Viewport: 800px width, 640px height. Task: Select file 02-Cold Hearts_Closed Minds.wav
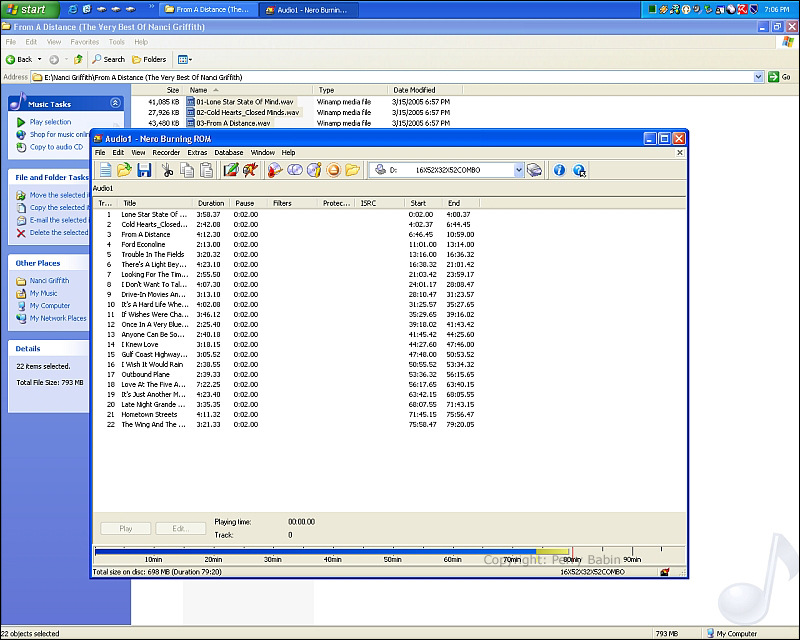247,112
